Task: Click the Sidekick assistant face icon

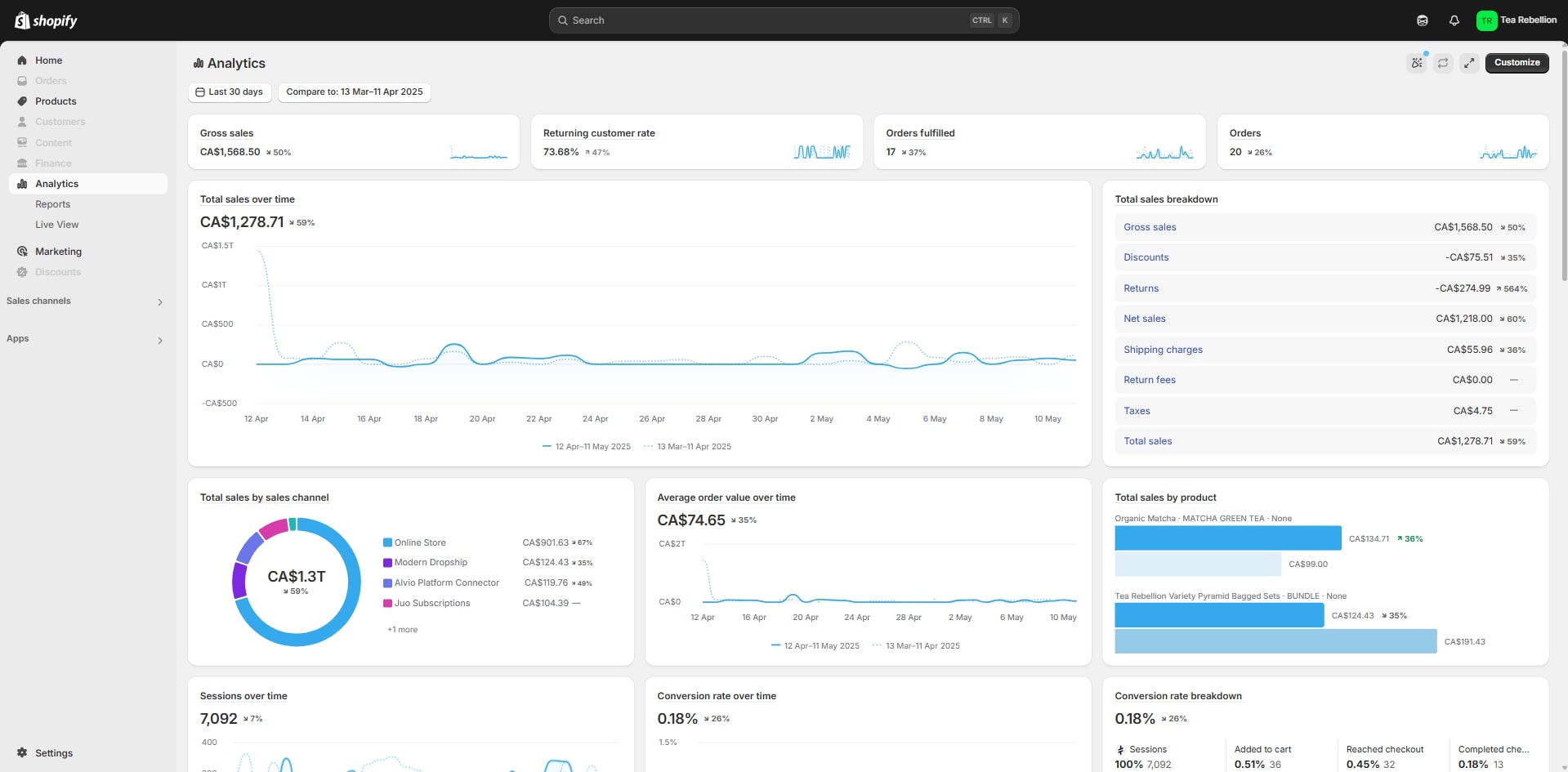Action: pyautogui.click(x=1423, y=20)
